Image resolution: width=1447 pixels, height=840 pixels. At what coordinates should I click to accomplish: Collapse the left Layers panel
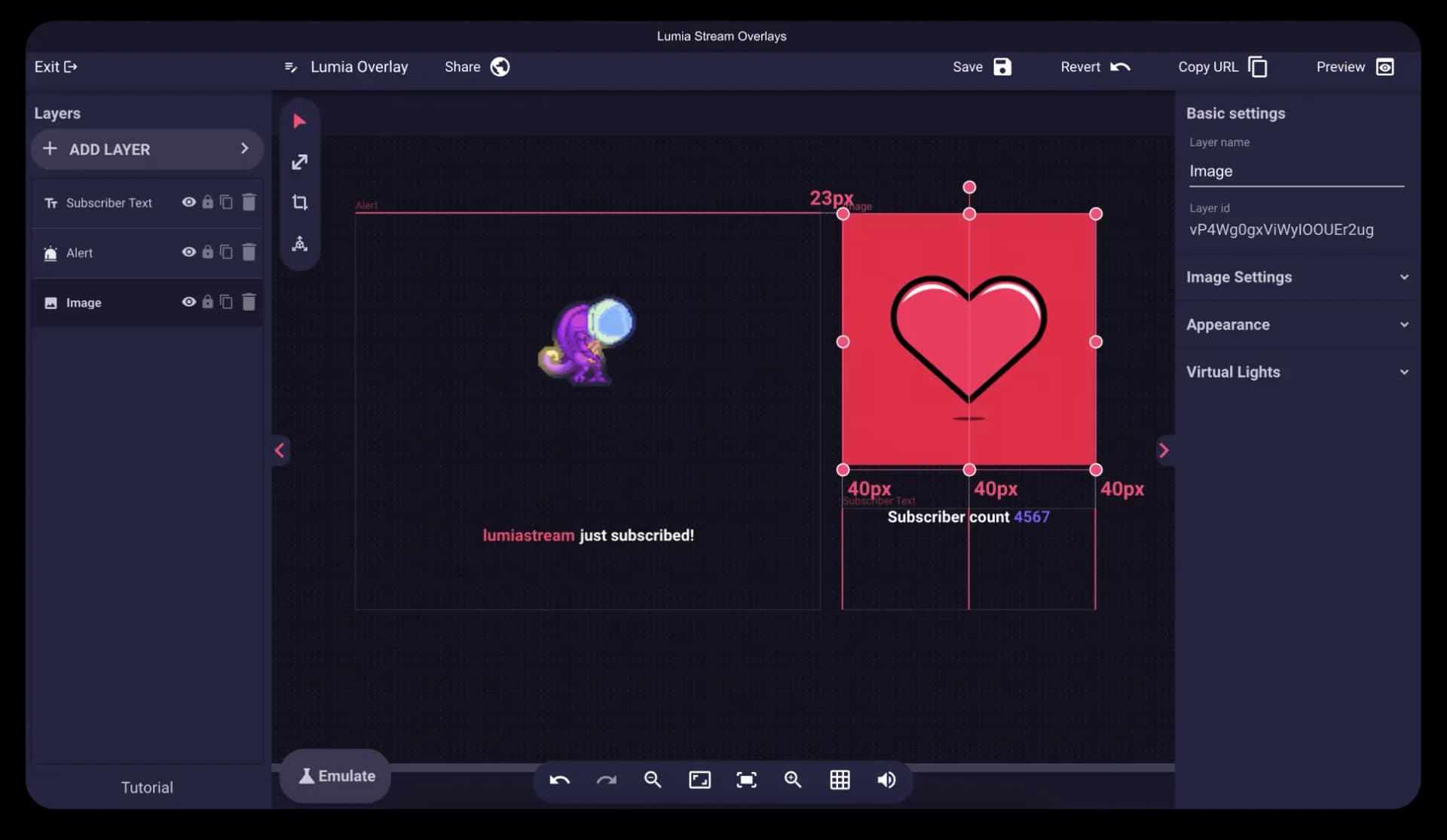point(280,451)
